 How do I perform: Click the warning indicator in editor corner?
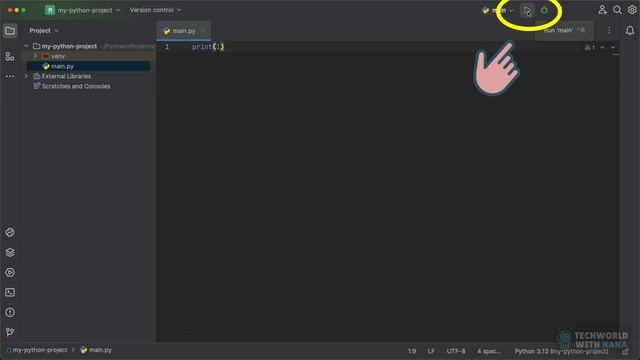click(589, 47)
